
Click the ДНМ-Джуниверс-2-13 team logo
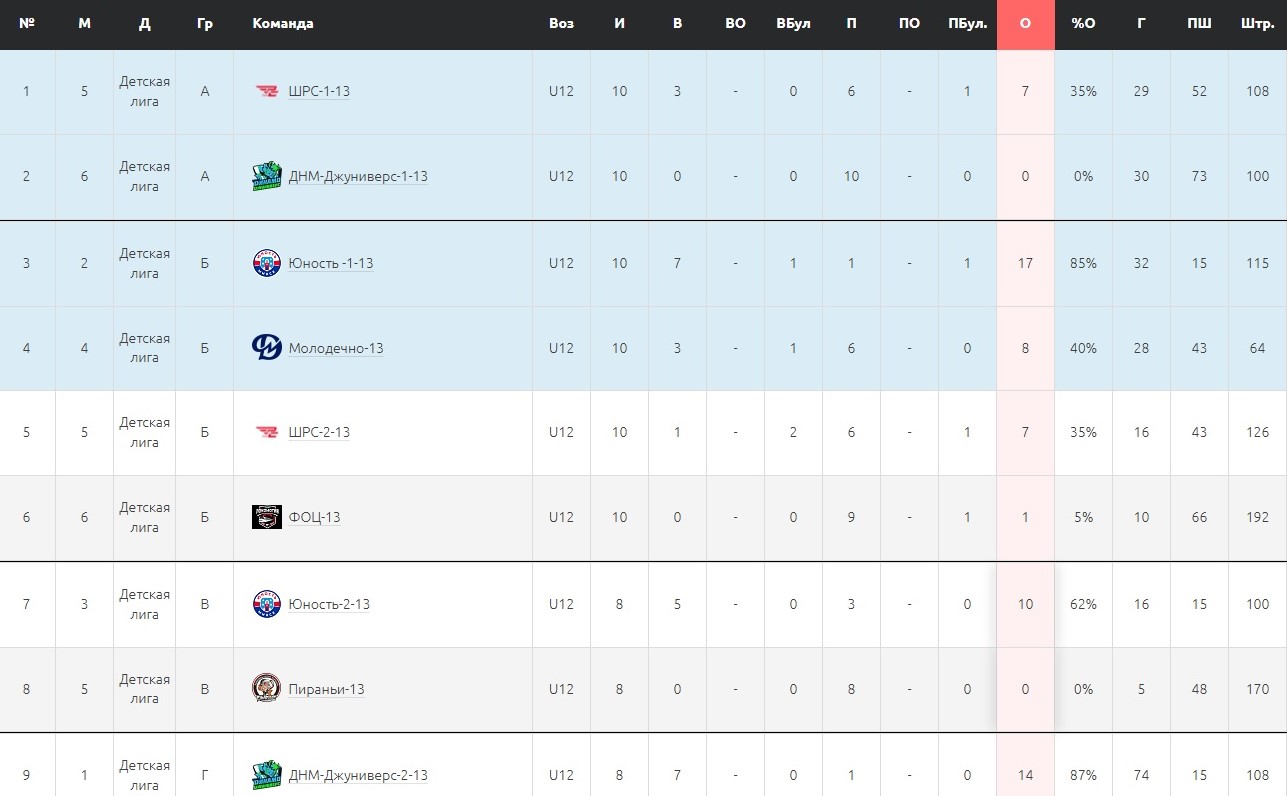coord(267,775)
